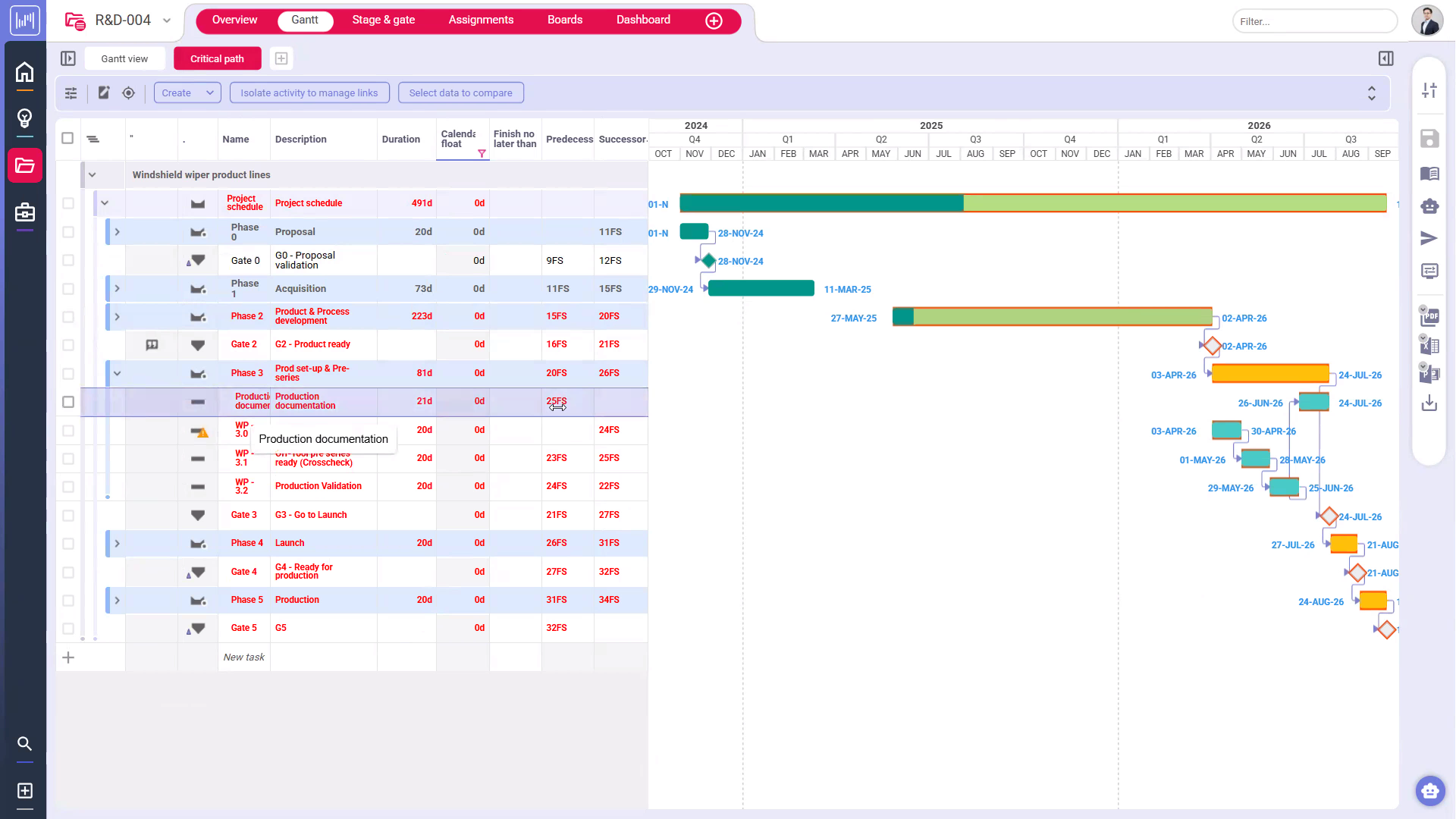Check the Gate 2 row checkbox
Viewport: 1456px width, 819px height.
[68, 345]
